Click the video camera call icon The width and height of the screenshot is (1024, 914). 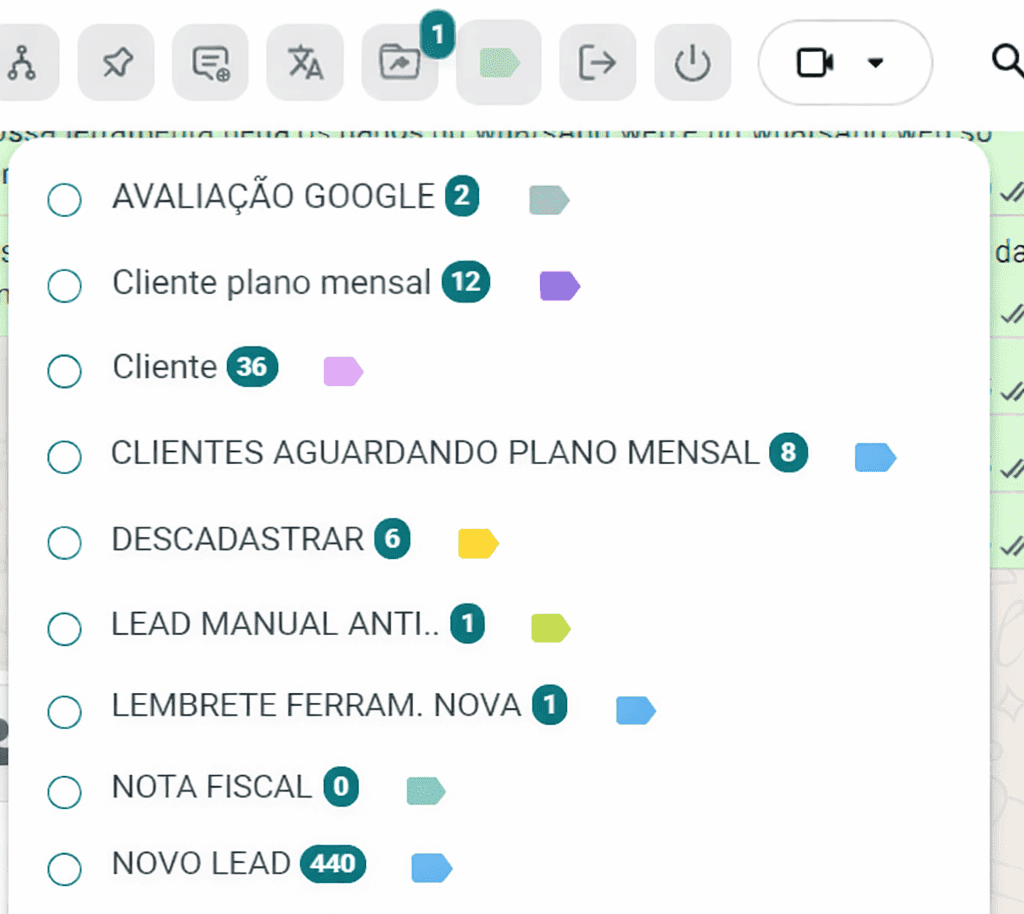(x=814, y=63)
